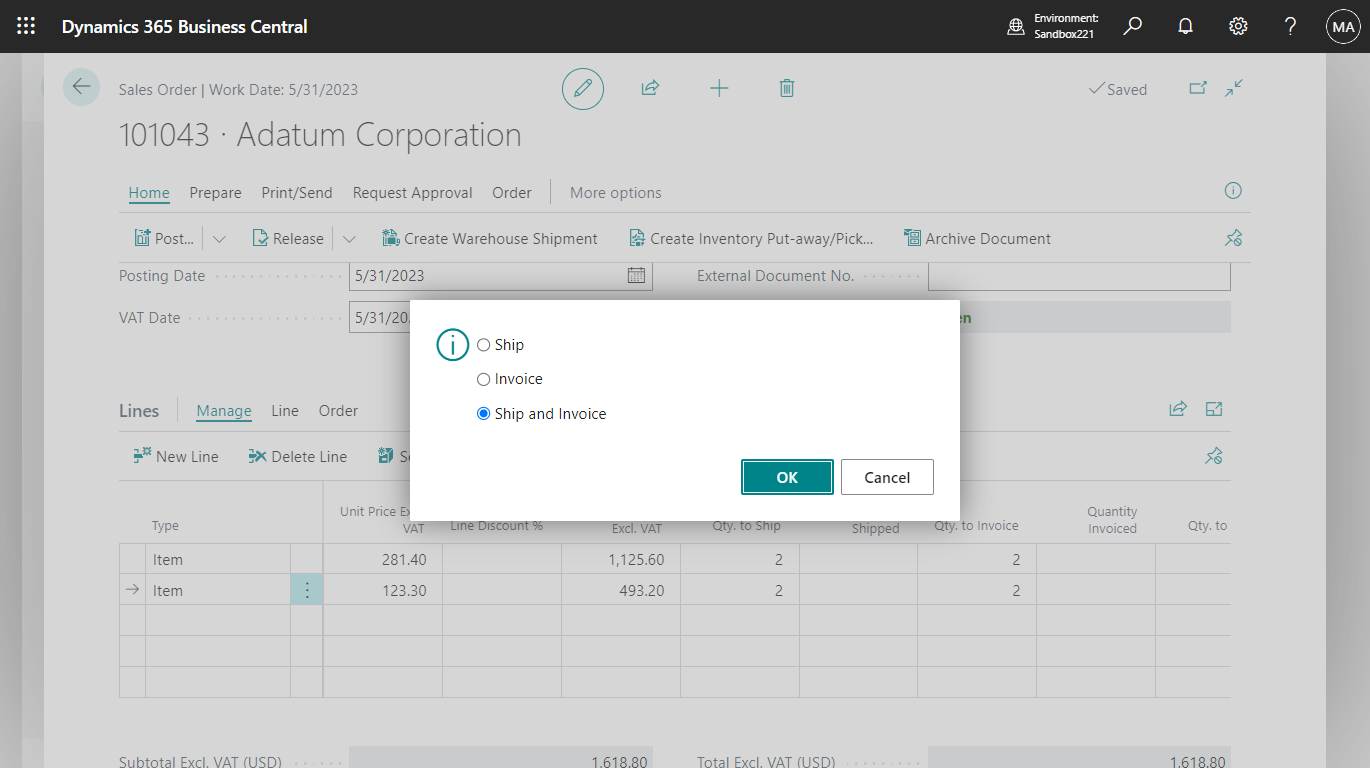Select the edit pencil icon
This screenshot has height=768, width=1370.
pyautogui.click(x=583, y=88)
